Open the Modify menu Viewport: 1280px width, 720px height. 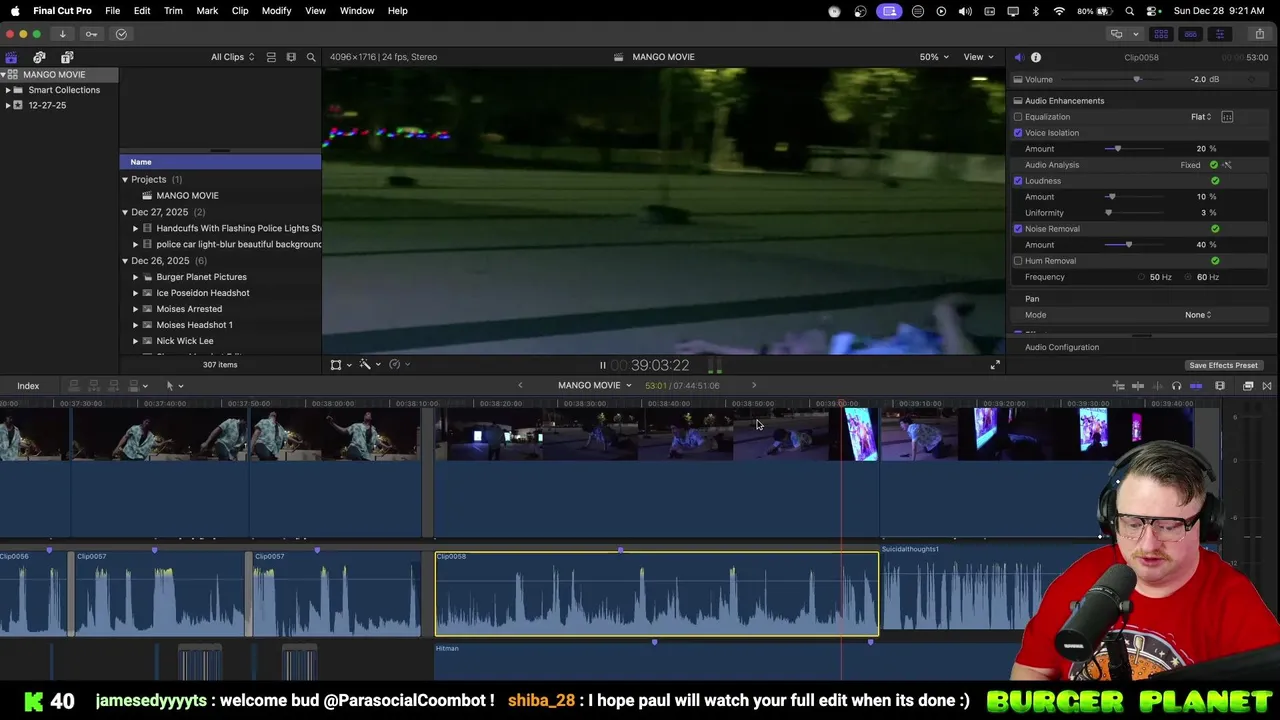pyautogui.click(x=276, y=11)
